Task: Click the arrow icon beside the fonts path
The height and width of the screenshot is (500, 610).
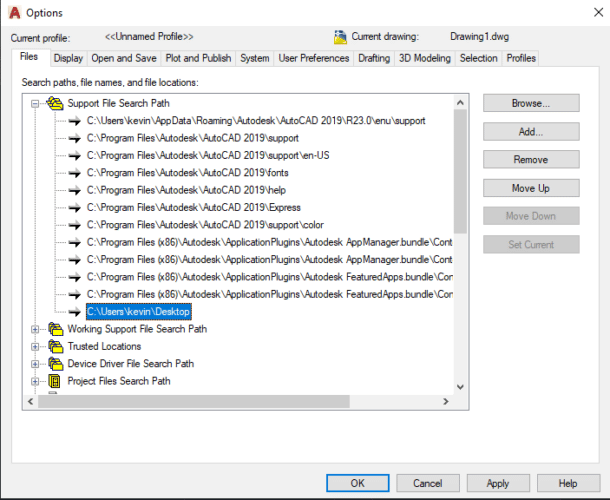Action: [x=74, y=173]
